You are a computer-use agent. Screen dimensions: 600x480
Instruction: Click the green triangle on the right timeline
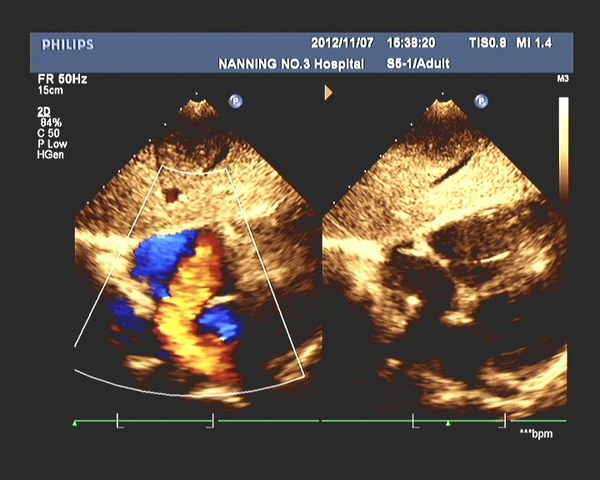coord(448,423)
